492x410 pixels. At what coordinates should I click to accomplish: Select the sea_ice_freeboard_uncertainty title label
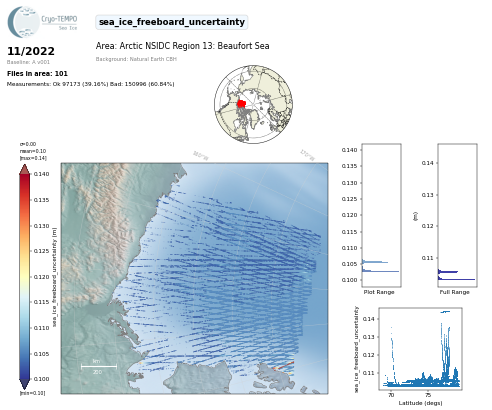[172, 22]
